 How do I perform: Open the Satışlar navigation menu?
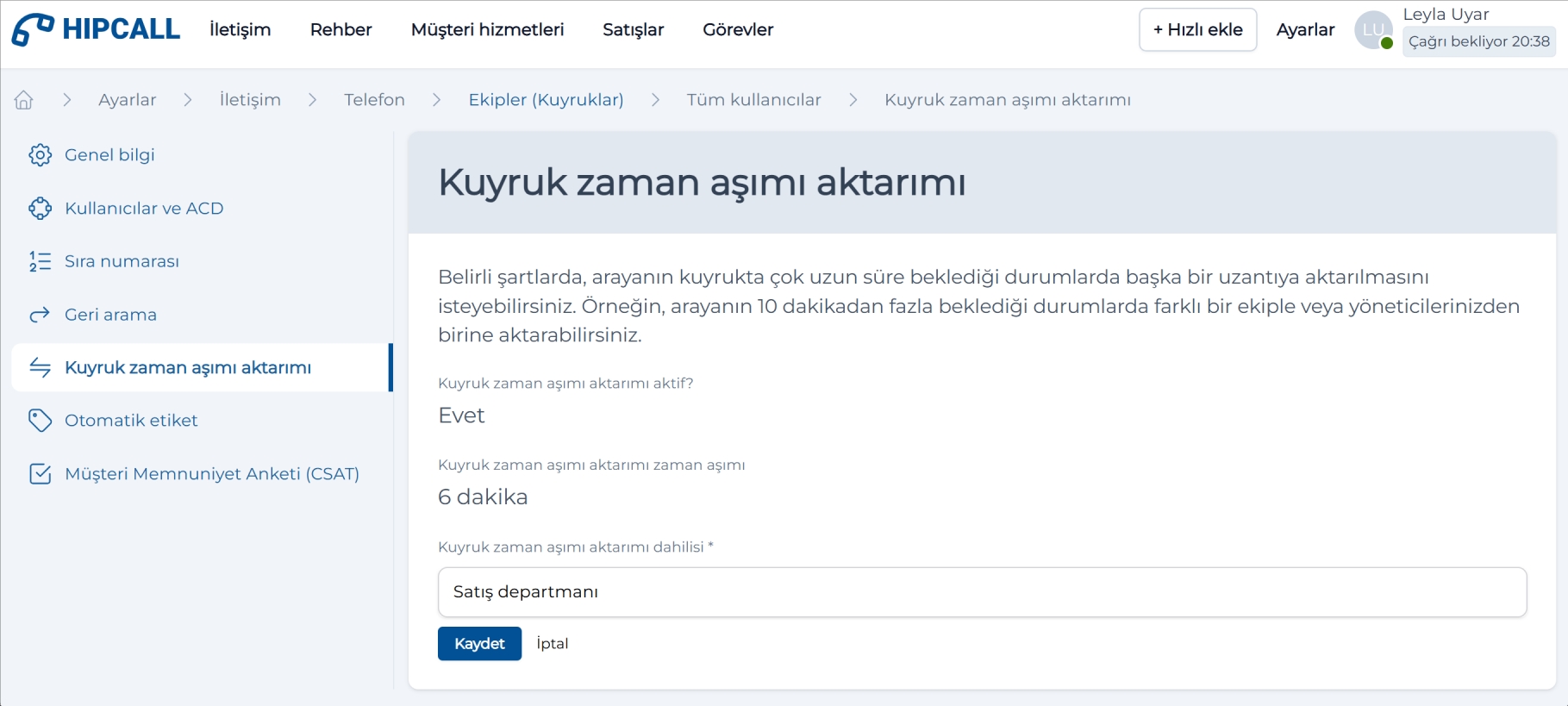coord(633,30)
